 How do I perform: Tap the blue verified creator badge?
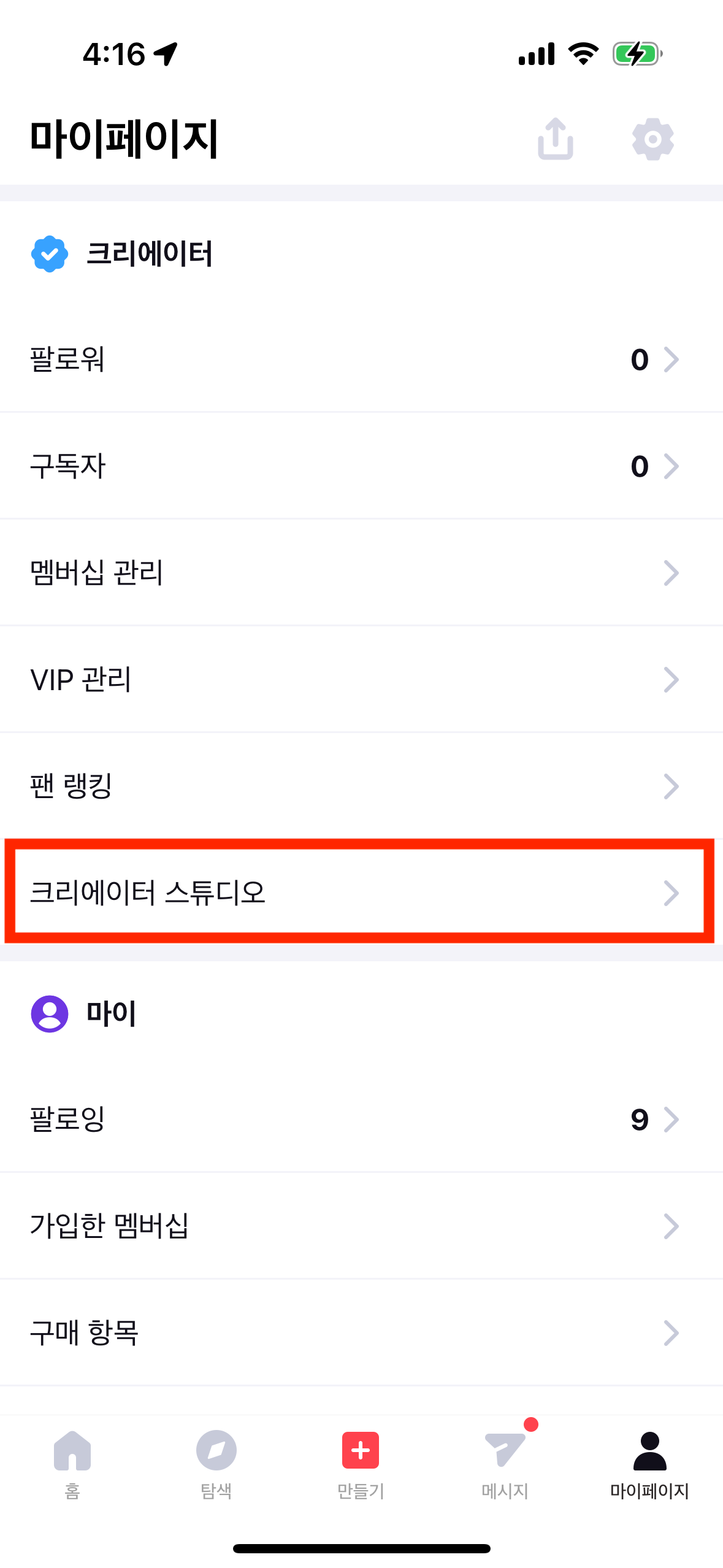point(50,253)
